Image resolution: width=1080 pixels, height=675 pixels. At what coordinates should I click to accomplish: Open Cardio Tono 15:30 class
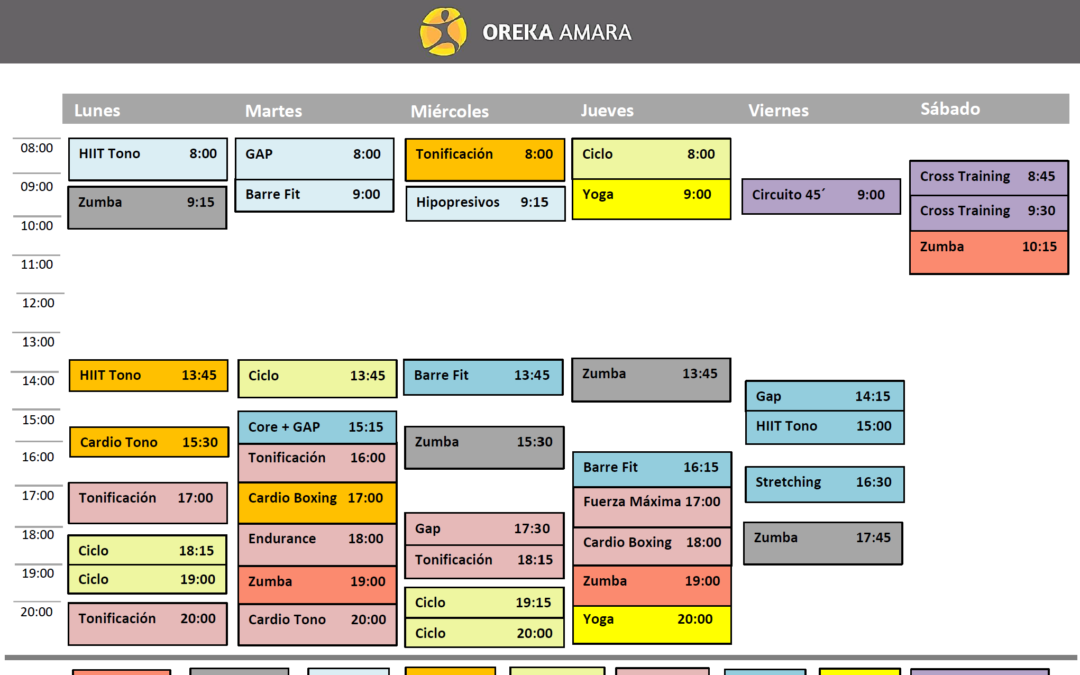pyautogui.click(x=149, y=442)
